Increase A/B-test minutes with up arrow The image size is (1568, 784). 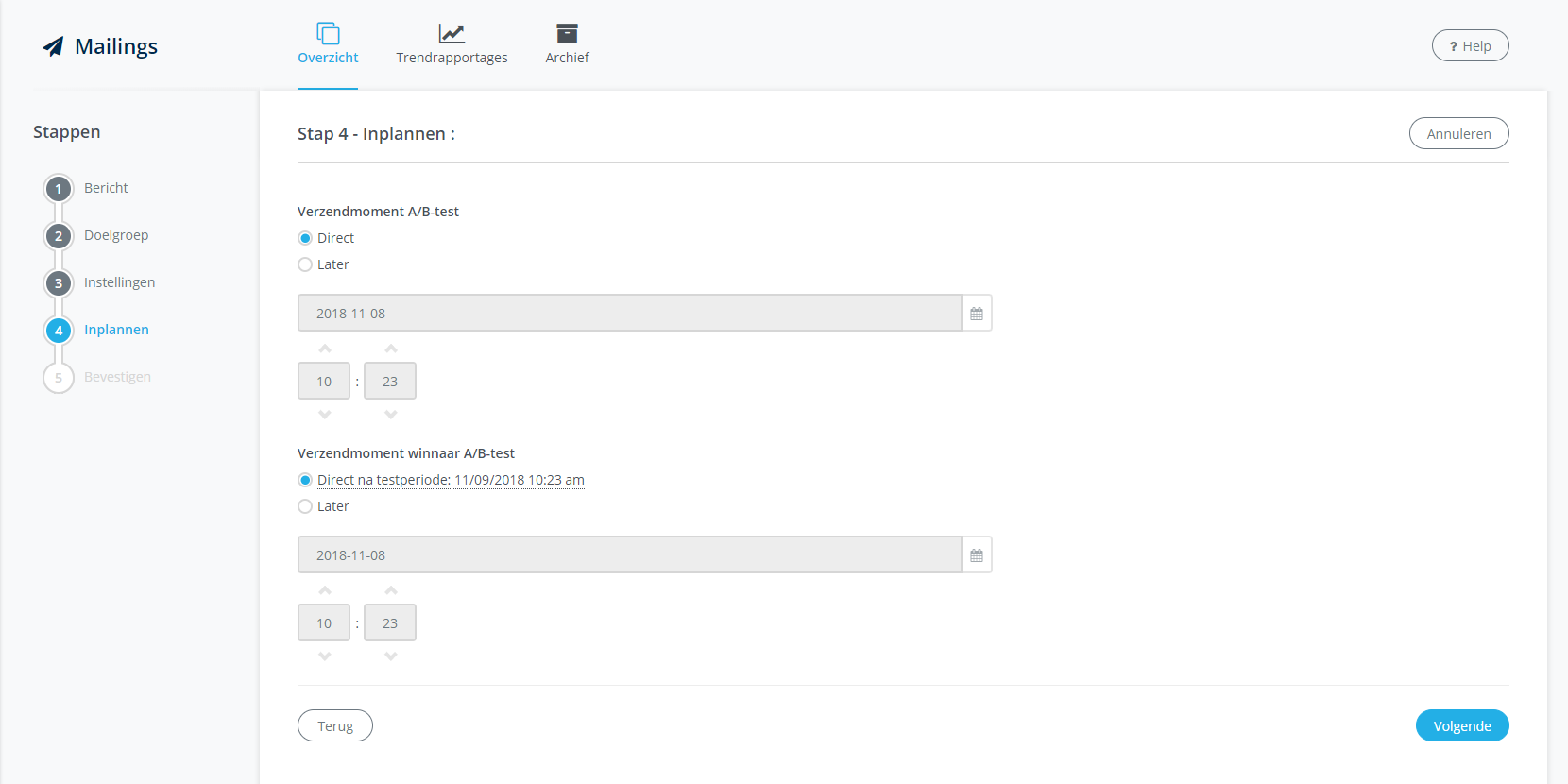point(391,349)
